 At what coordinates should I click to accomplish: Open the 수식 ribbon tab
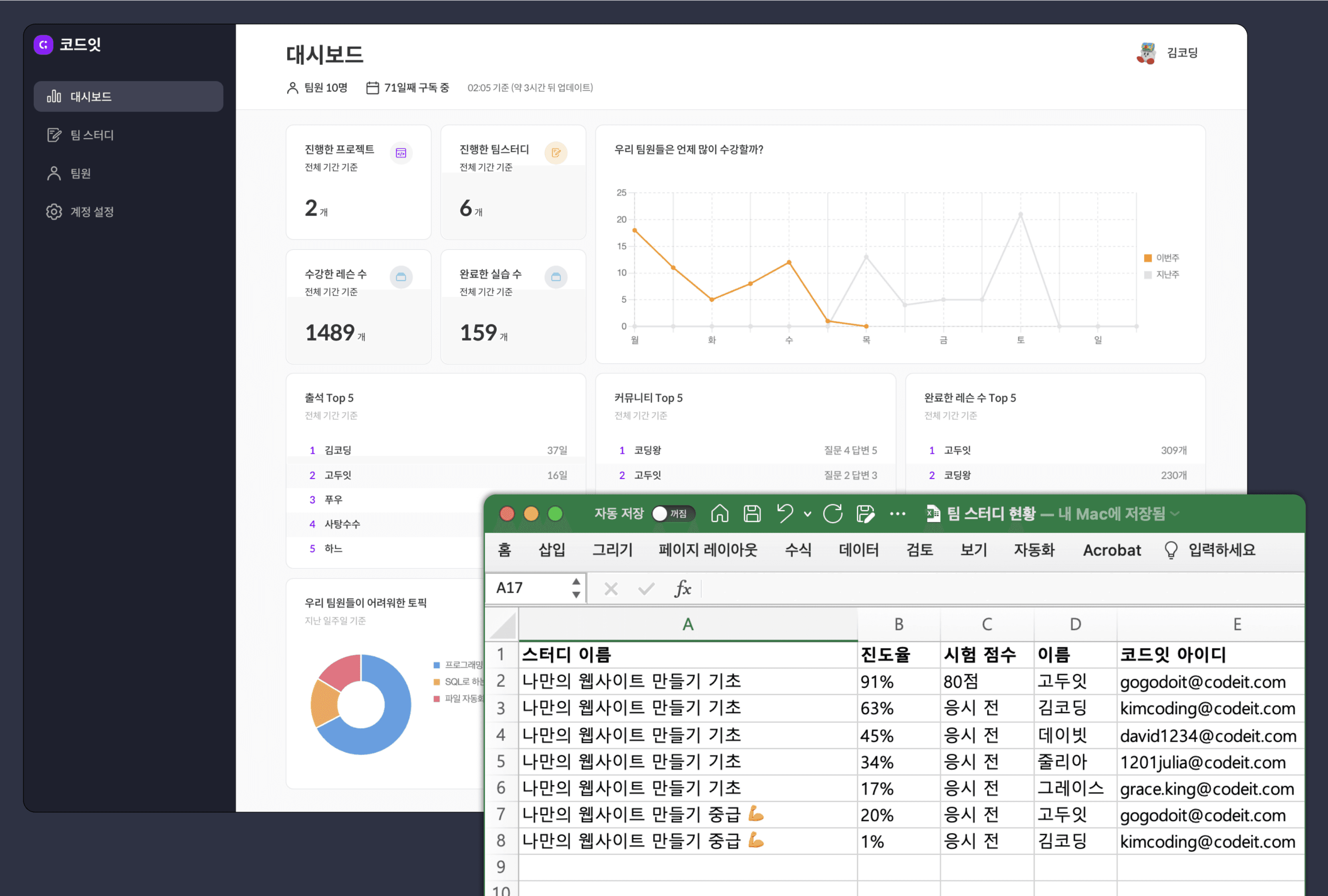pos(798,550)
